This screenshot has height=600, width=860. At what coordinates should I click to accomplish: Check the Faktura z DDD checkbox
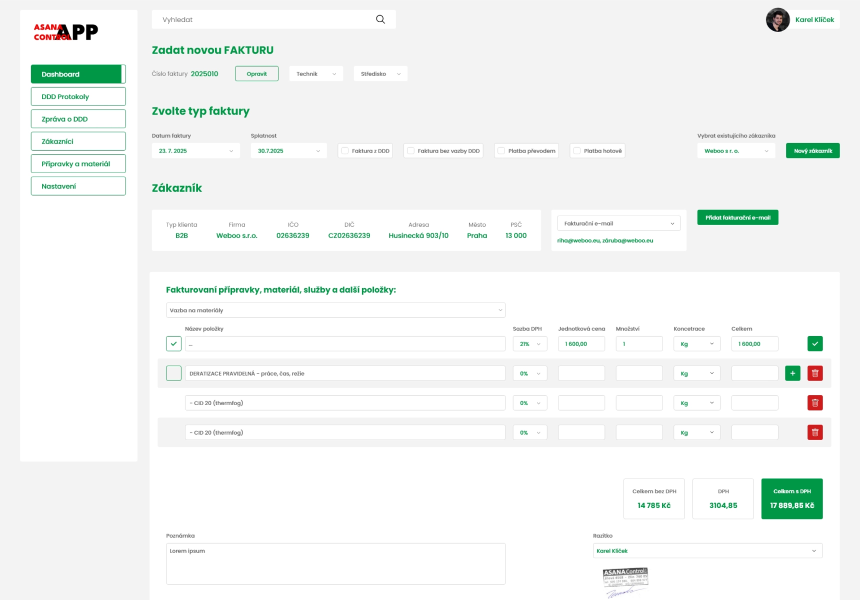[x=345, y=151]
